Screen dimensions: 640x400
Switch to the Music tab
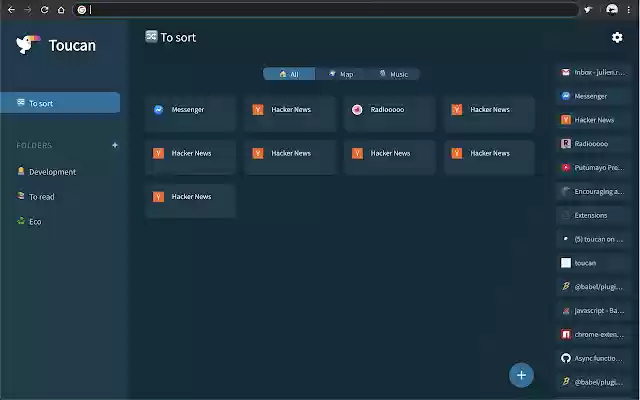click(393, 74)
